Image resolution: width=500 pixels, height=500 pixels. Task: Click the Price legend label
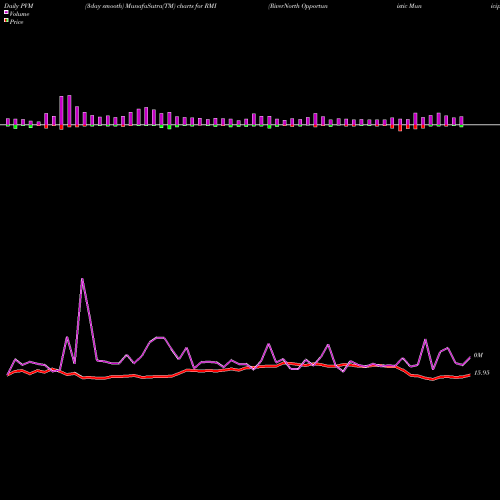click(16, 22)
